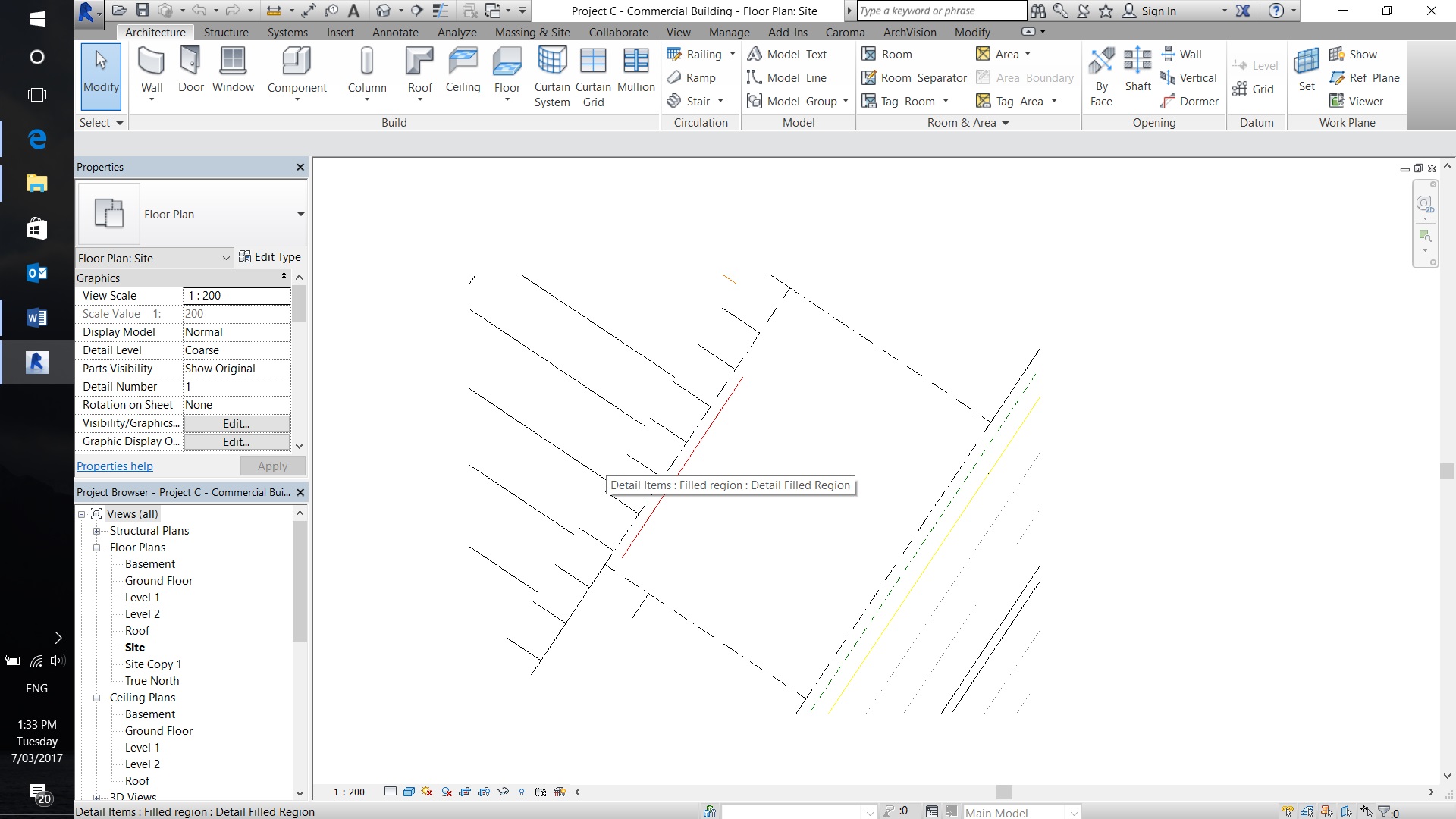Click the Model Line tool

(786, 77)
